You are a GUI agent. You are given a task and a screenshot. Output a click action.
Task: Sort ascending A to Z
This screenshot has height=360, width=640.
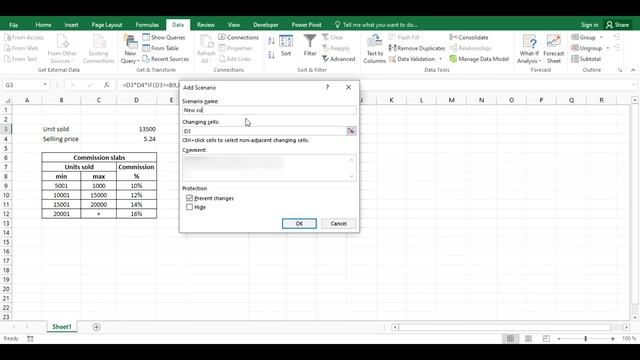(271, 41)
